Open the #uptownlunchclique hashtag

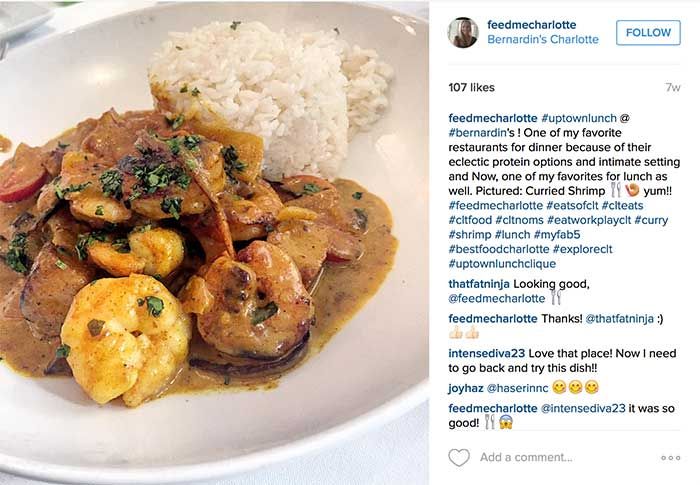click(502, 264)
